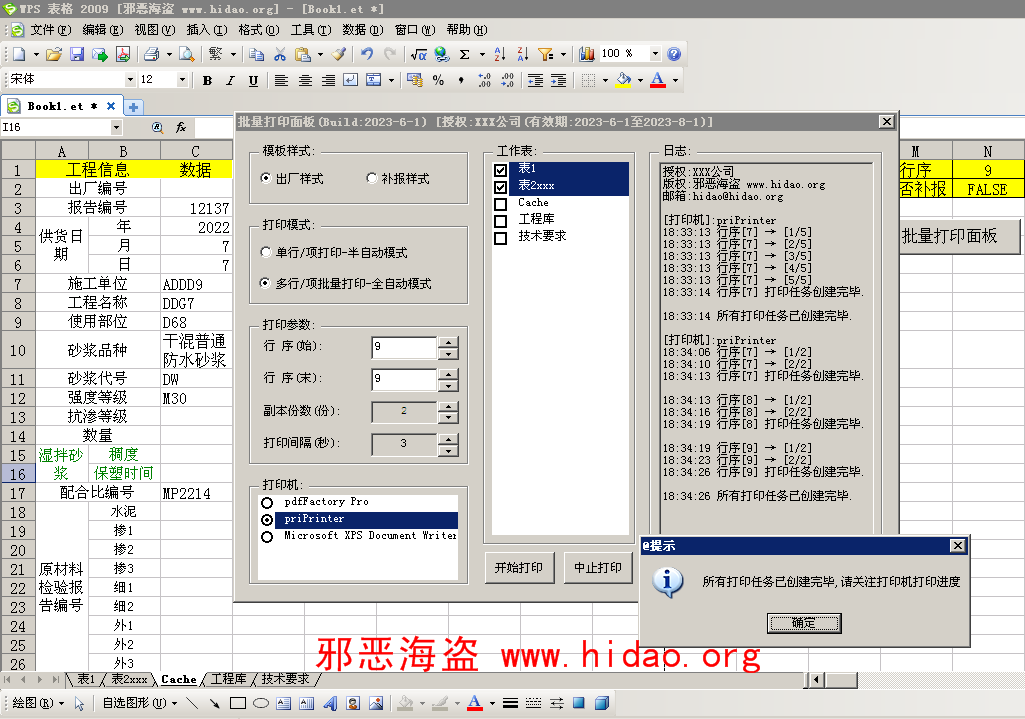Underline the selected text
Screen dimensions: 1025x719
253,80
